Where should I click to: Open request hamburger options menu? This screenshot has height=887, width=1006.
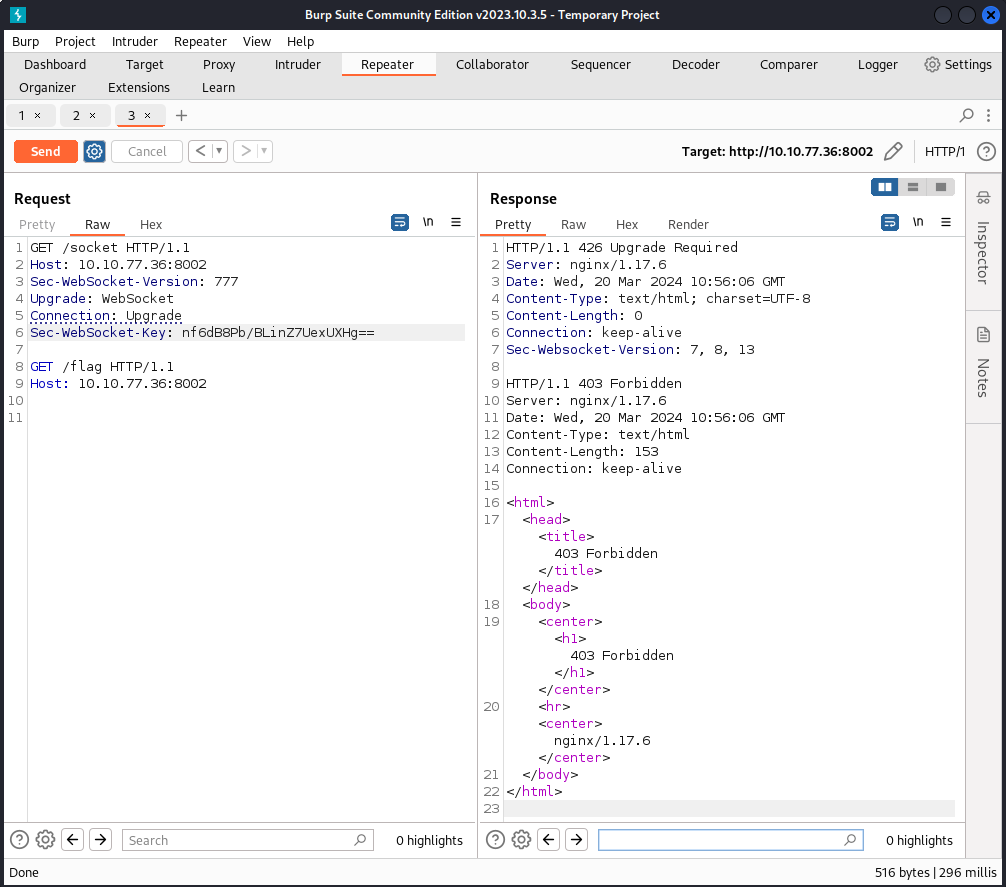point(456,222)
